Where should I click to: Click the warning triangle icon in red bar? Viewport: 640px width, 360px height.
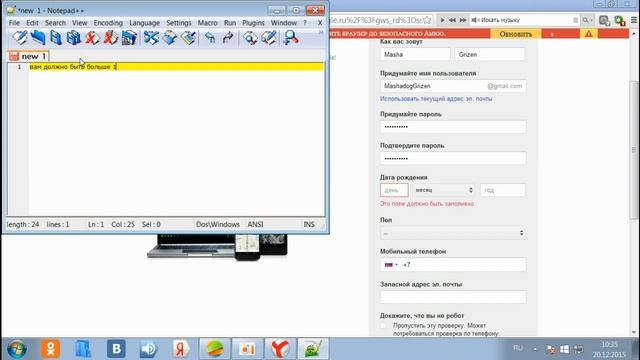[x=589, y=34]
